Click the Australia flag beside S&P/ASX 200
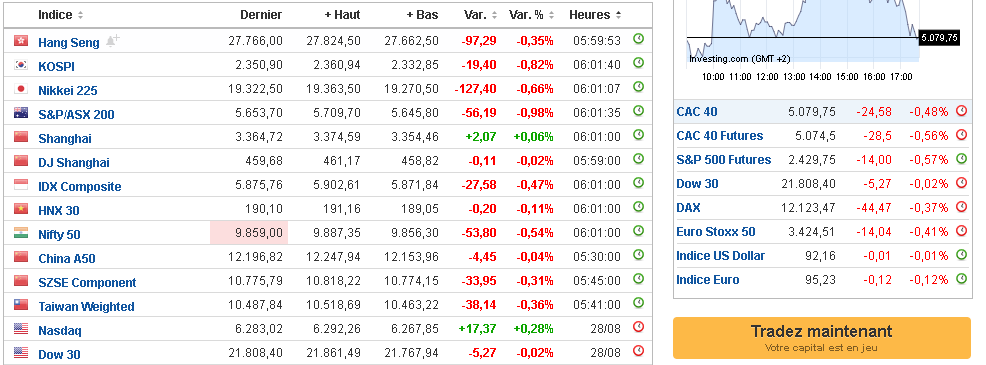Screen dimensions: 986x365 pyautogui.click(x=21, y=113)
